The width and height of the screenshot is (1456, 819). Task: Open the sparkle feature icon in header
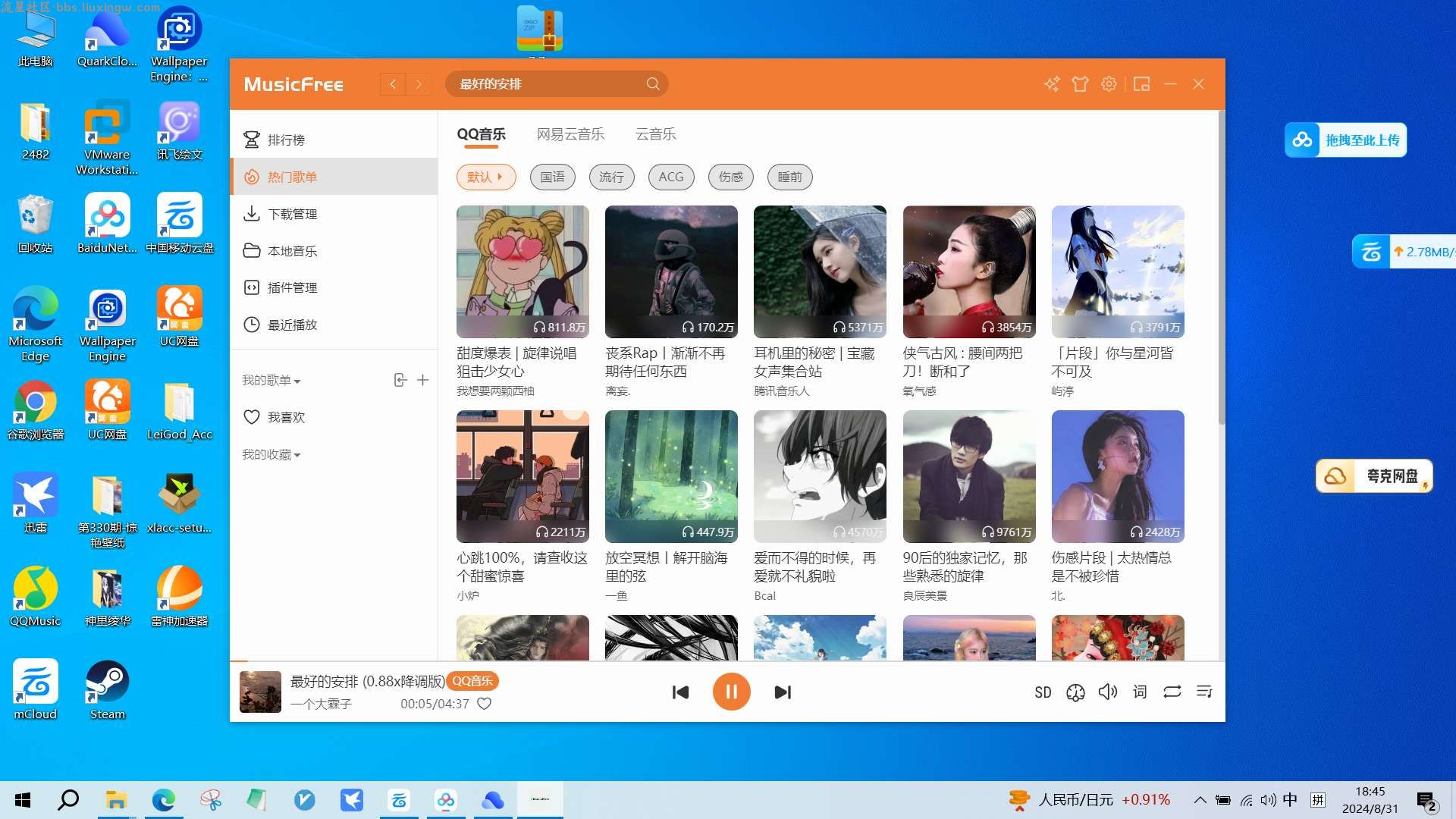[1051, 84]
